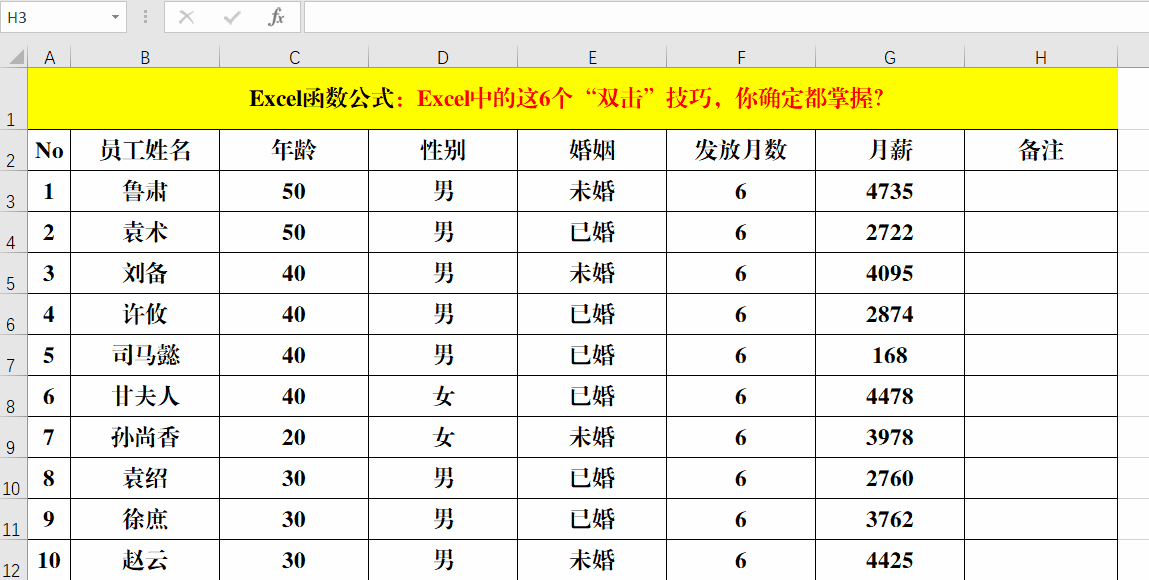1149x580 pixels.
Task: Select row 11 header
Action: [14, 520]
